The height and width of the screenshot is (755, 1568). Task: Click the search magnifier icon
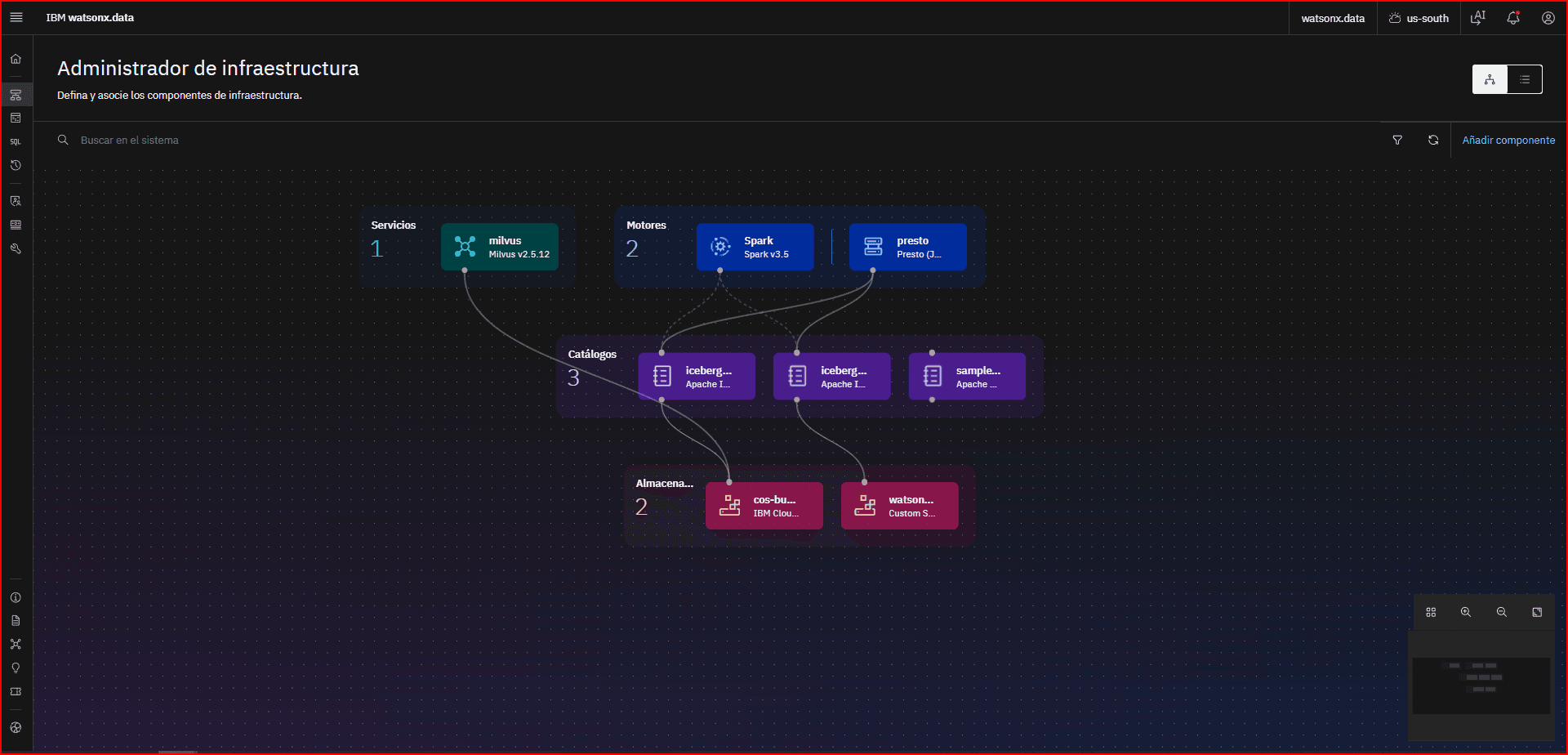tap(63, 141)
